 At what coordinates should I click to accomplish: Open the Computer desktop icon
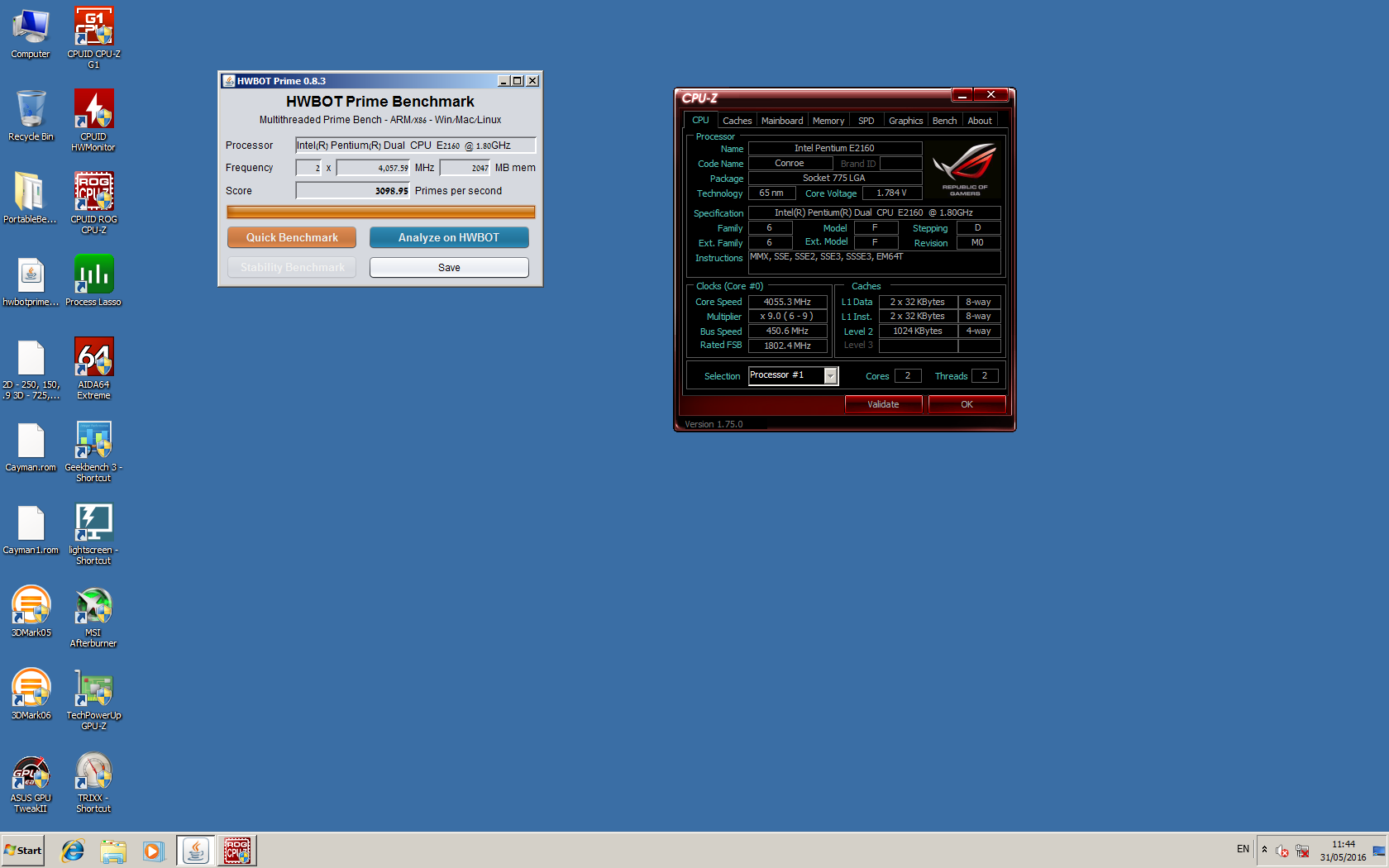coord(31,33)
